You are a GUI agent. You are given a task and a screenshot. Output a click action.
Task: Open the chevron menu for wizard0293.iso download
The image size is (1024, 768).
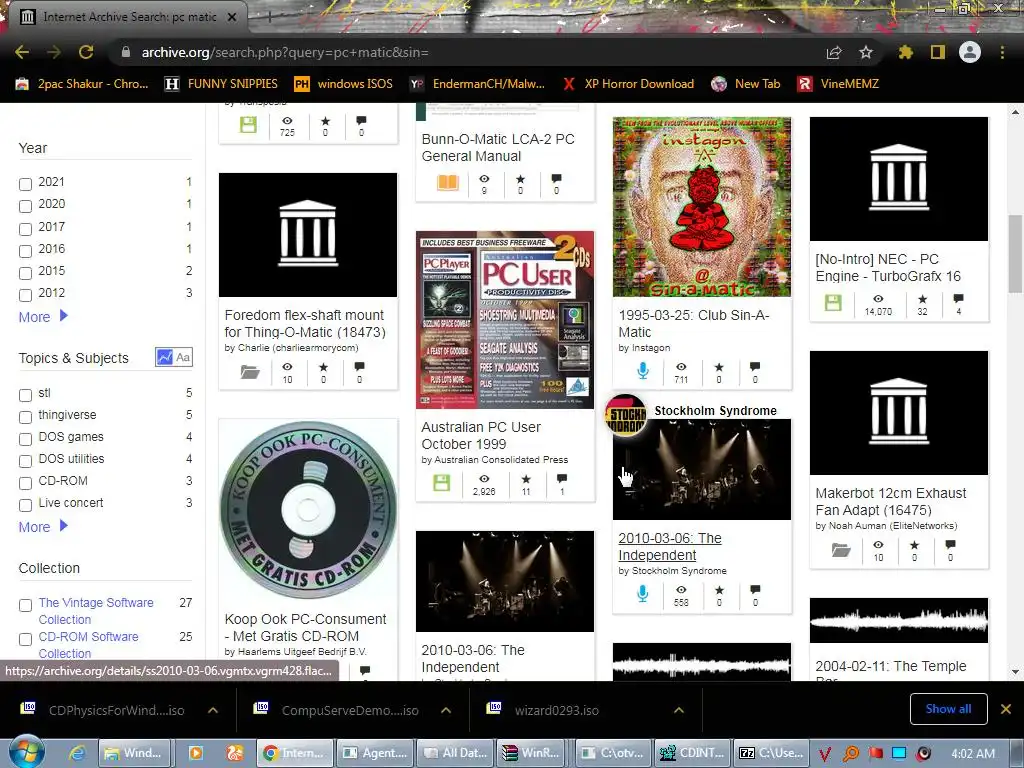pyautogui.click(x=679, y=710)
